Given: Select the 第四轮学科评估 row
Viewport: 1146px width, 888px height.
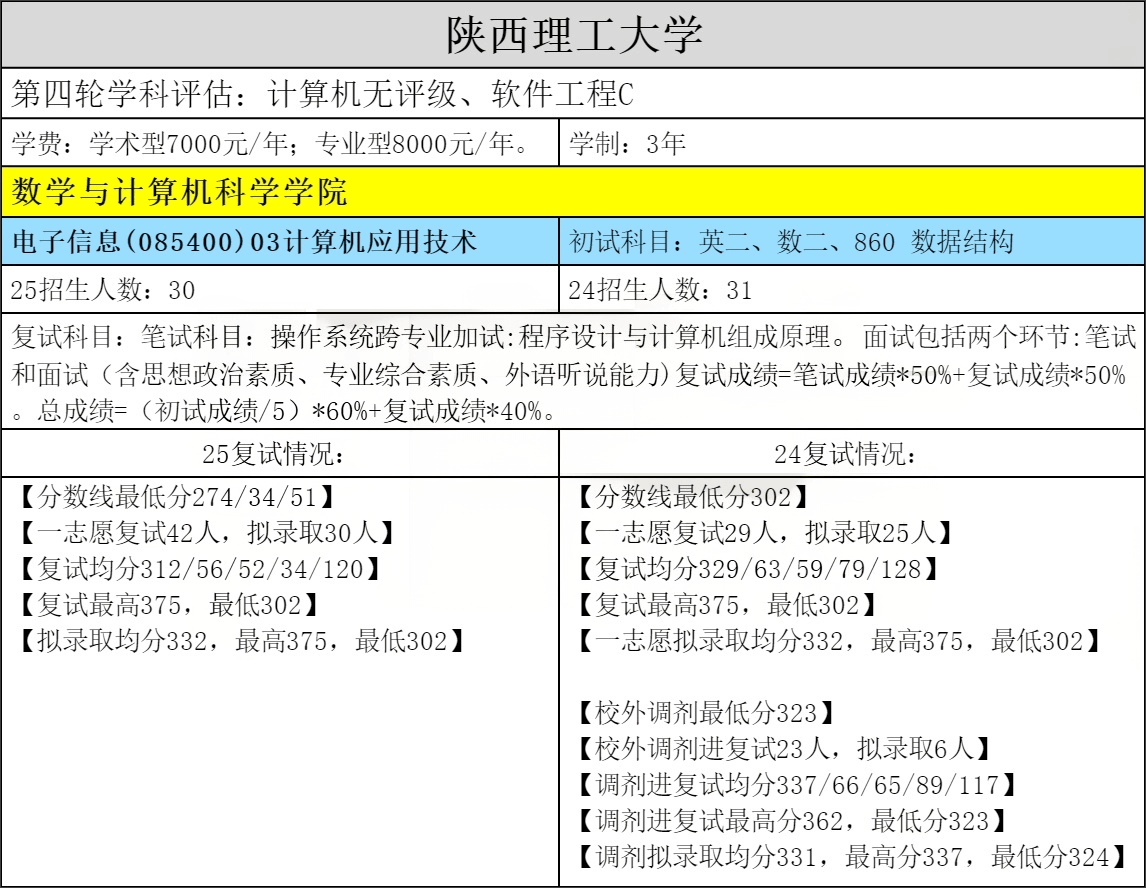Looking at the screenshot, I should pos(322,95).
